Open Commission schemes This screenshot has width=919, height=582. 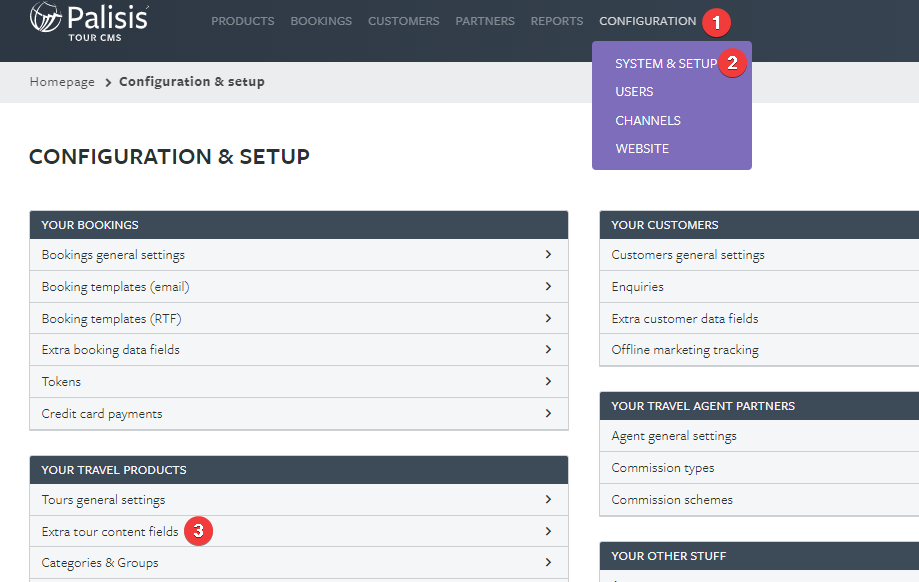pos(759,500)
